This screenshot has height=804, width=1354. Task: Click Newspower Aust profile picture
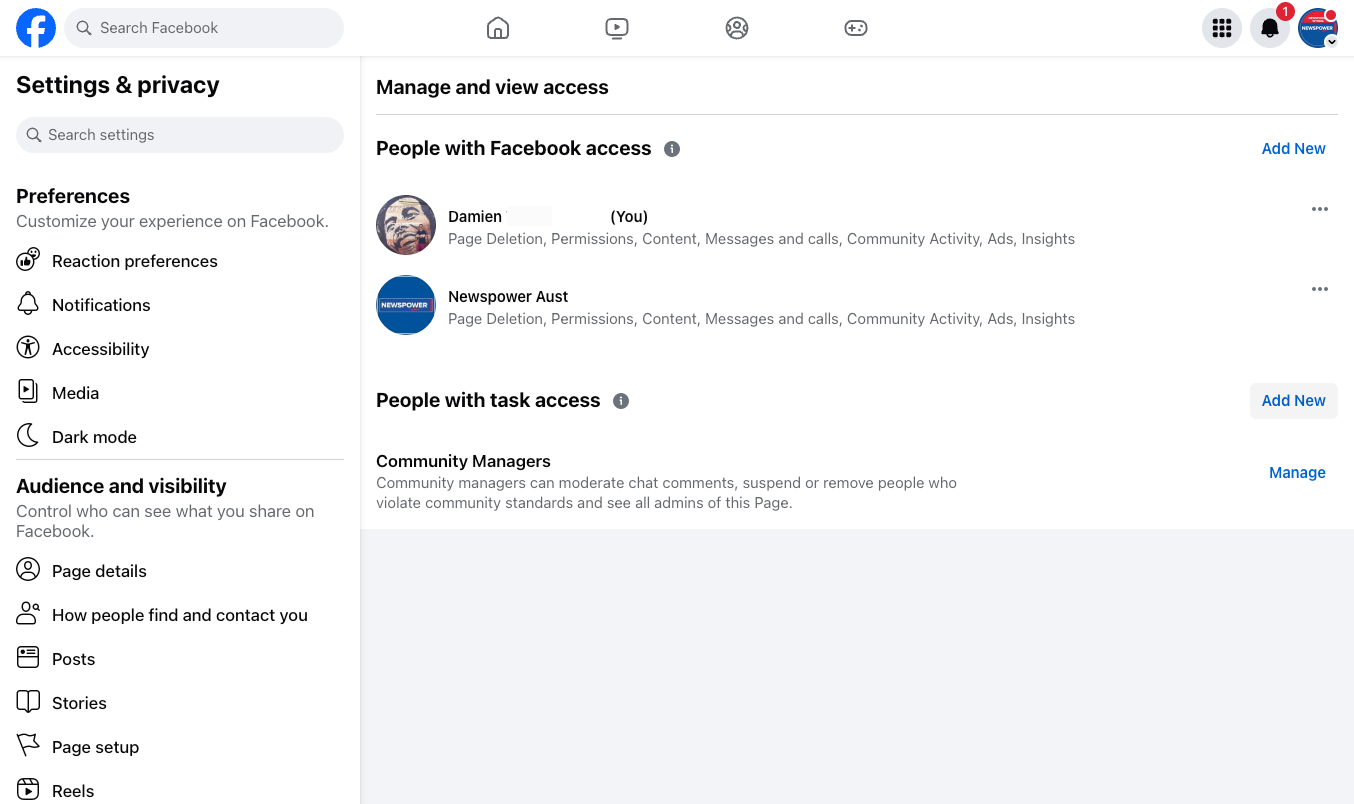coord(406,305)
